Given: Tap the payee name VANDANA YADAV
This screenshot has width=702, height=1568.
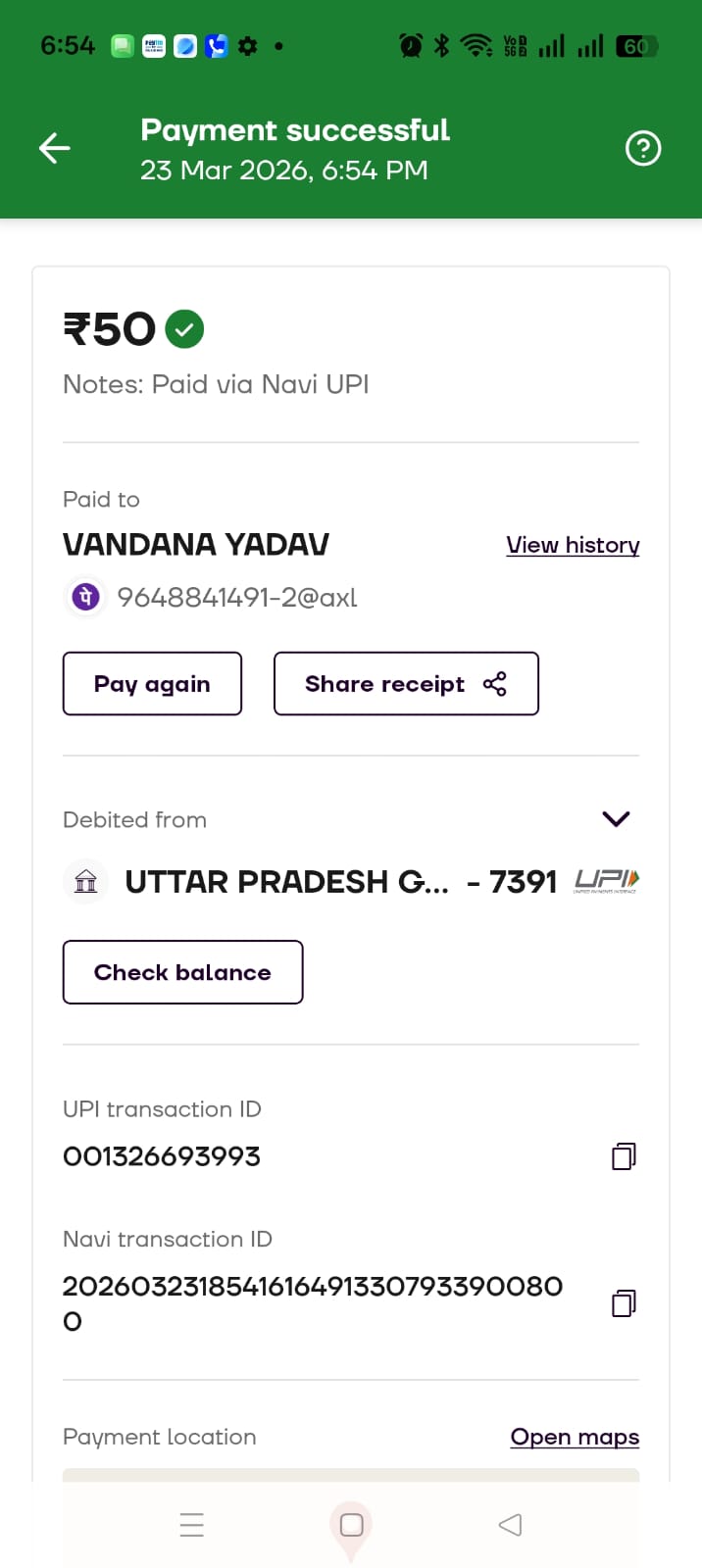Looking at the screenshot, I should [x=196, y=545].
